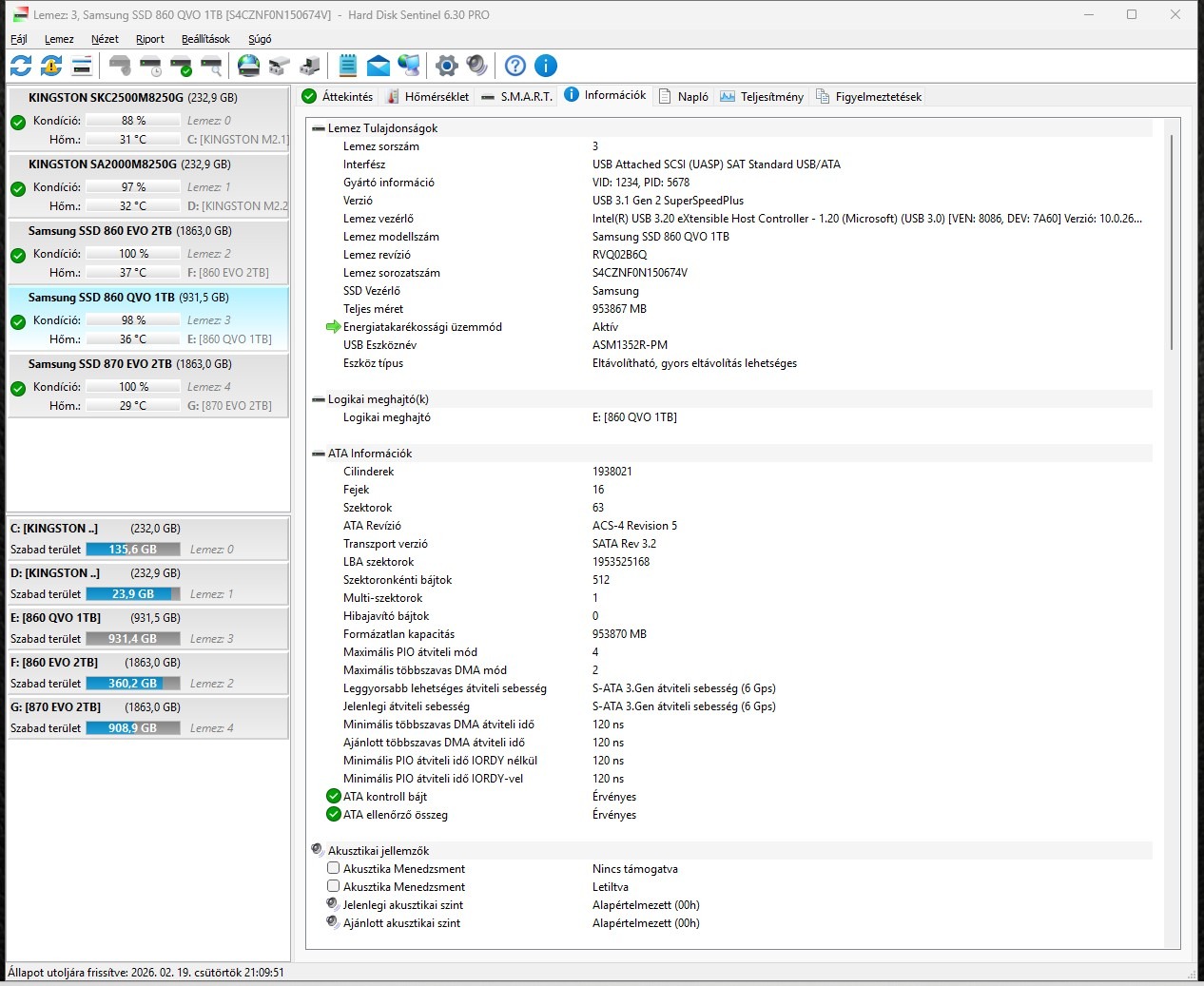Click the RVQ02B6Q firmware revision value

[620, 255]
